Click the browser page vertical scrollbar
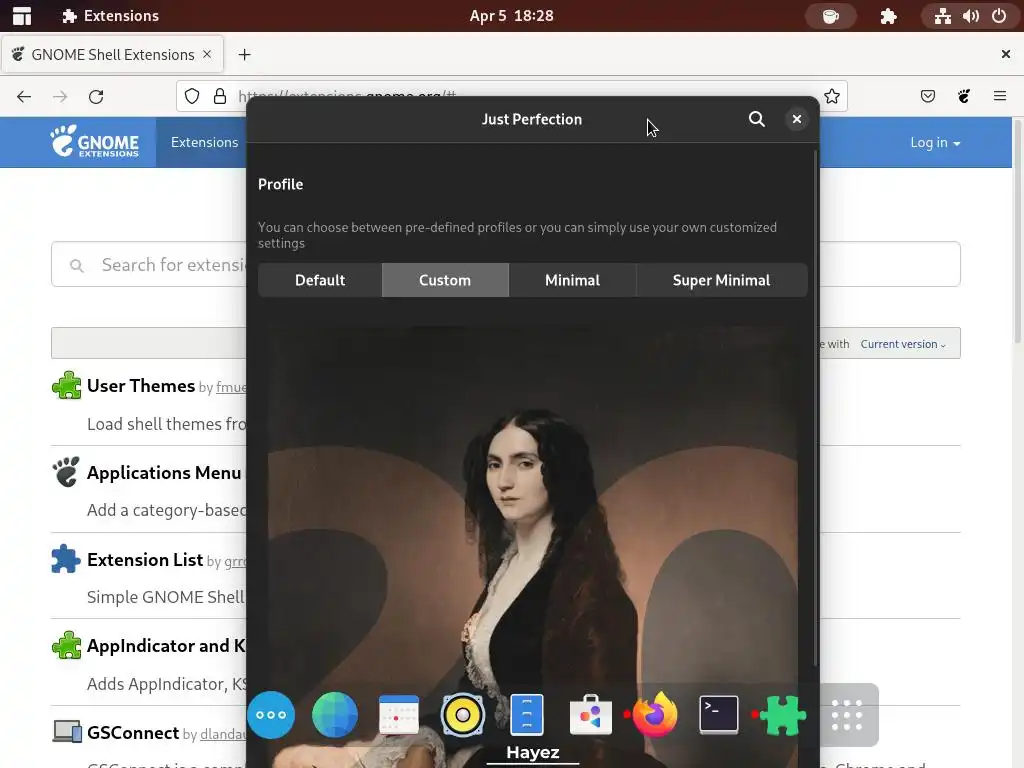This screenshot has width=1024, height=768. pyautogui.click(x=1017, y=231)
